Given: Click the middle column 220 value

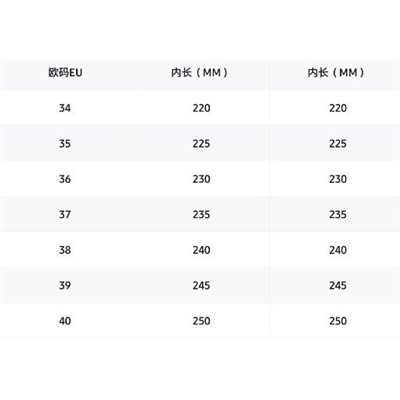Looking at the screenshot, I should click(x=201, y=108).
